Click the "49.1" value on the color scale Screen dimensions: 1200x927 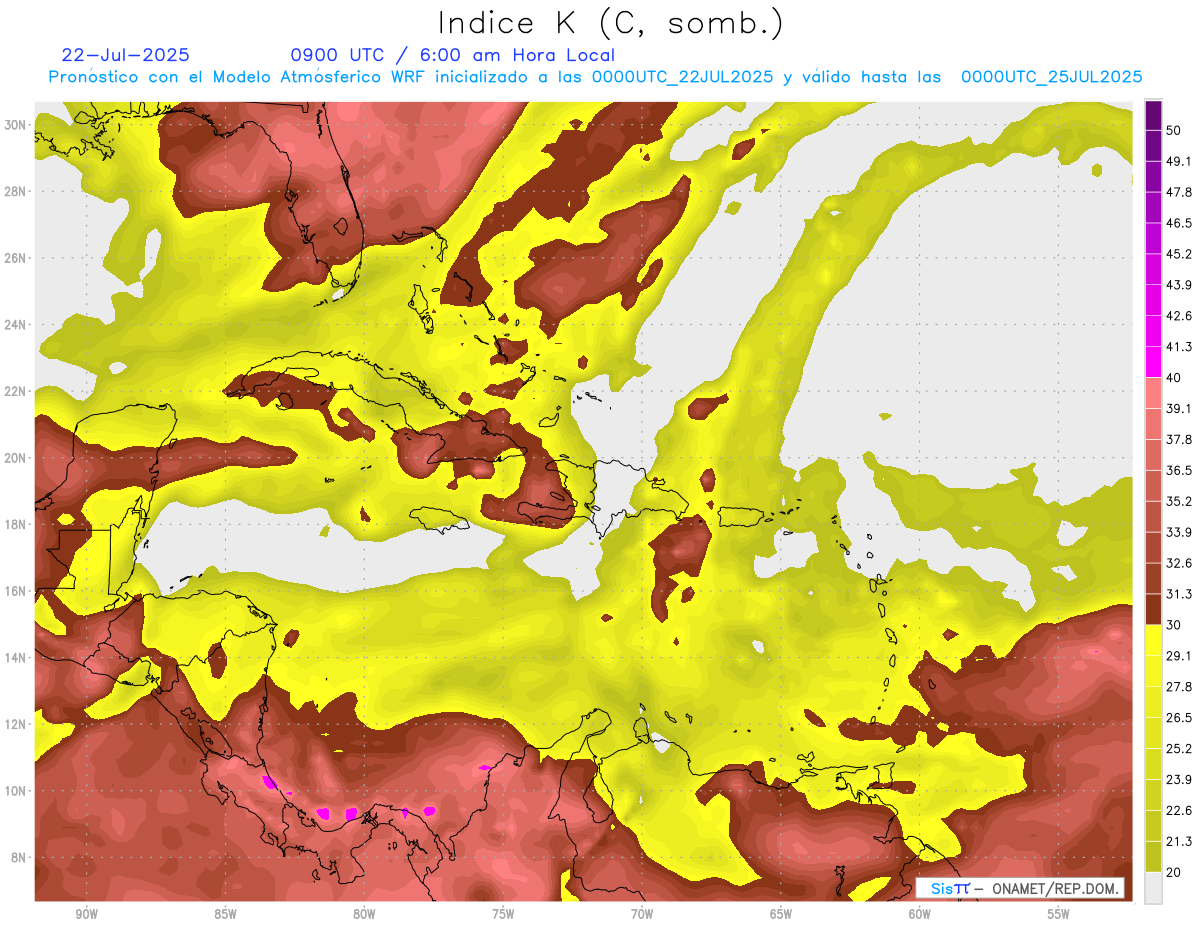pyautogui.click(x=1180, y=161)
